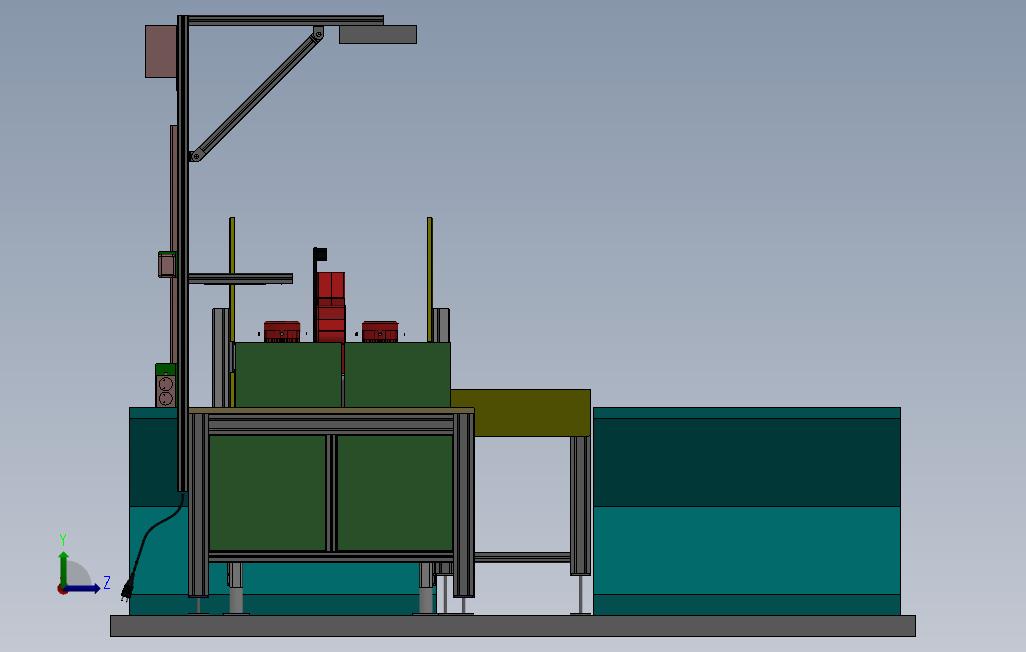Select the aluminum leg under the olive table
The image size is (1026, 652).
click(580, 505)
